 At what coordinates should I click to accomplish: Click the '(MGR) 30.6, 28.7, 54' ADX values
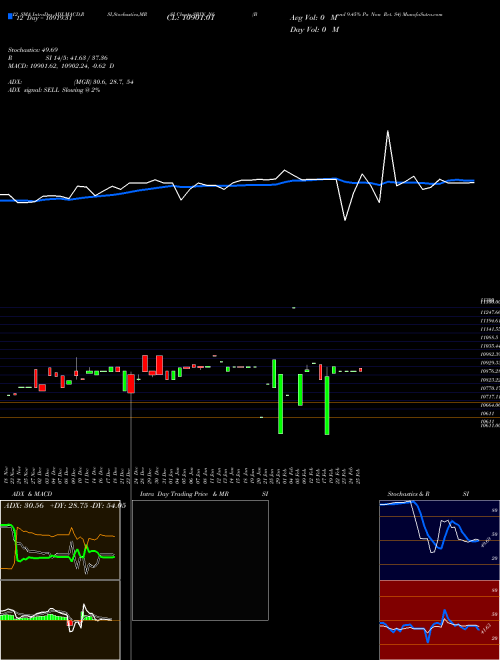click(104, 82)
